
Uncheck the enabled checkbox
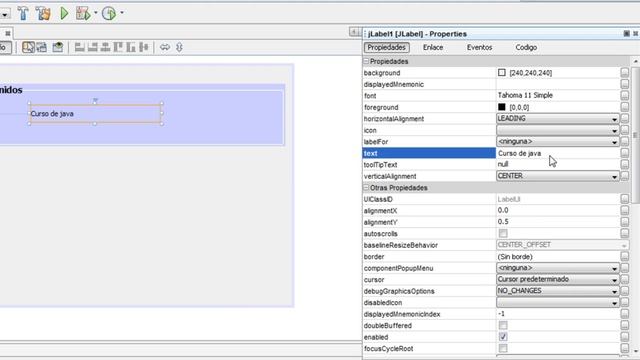[x=503, y=337]
